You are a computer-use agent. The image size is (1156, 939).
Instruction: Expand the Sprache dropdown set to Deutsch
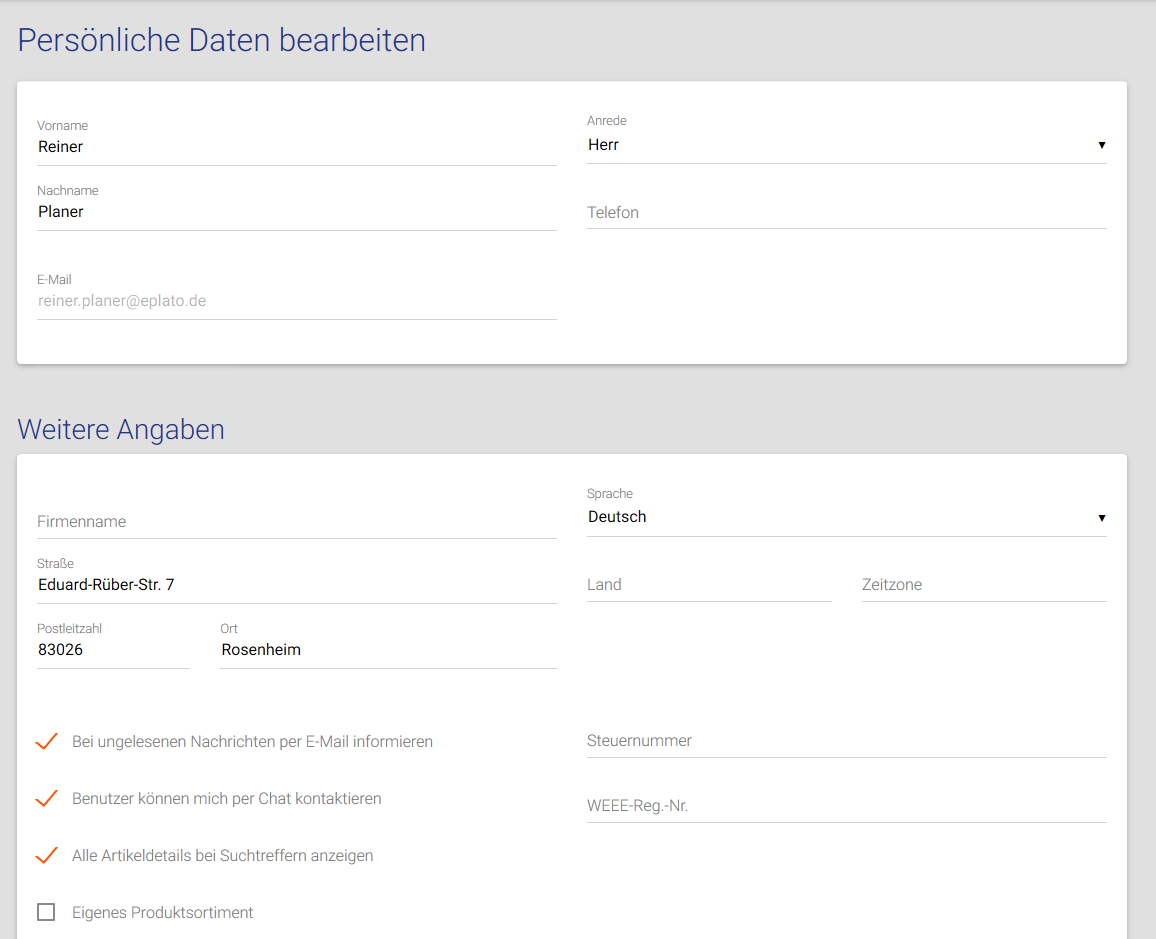tap(845, 517)
